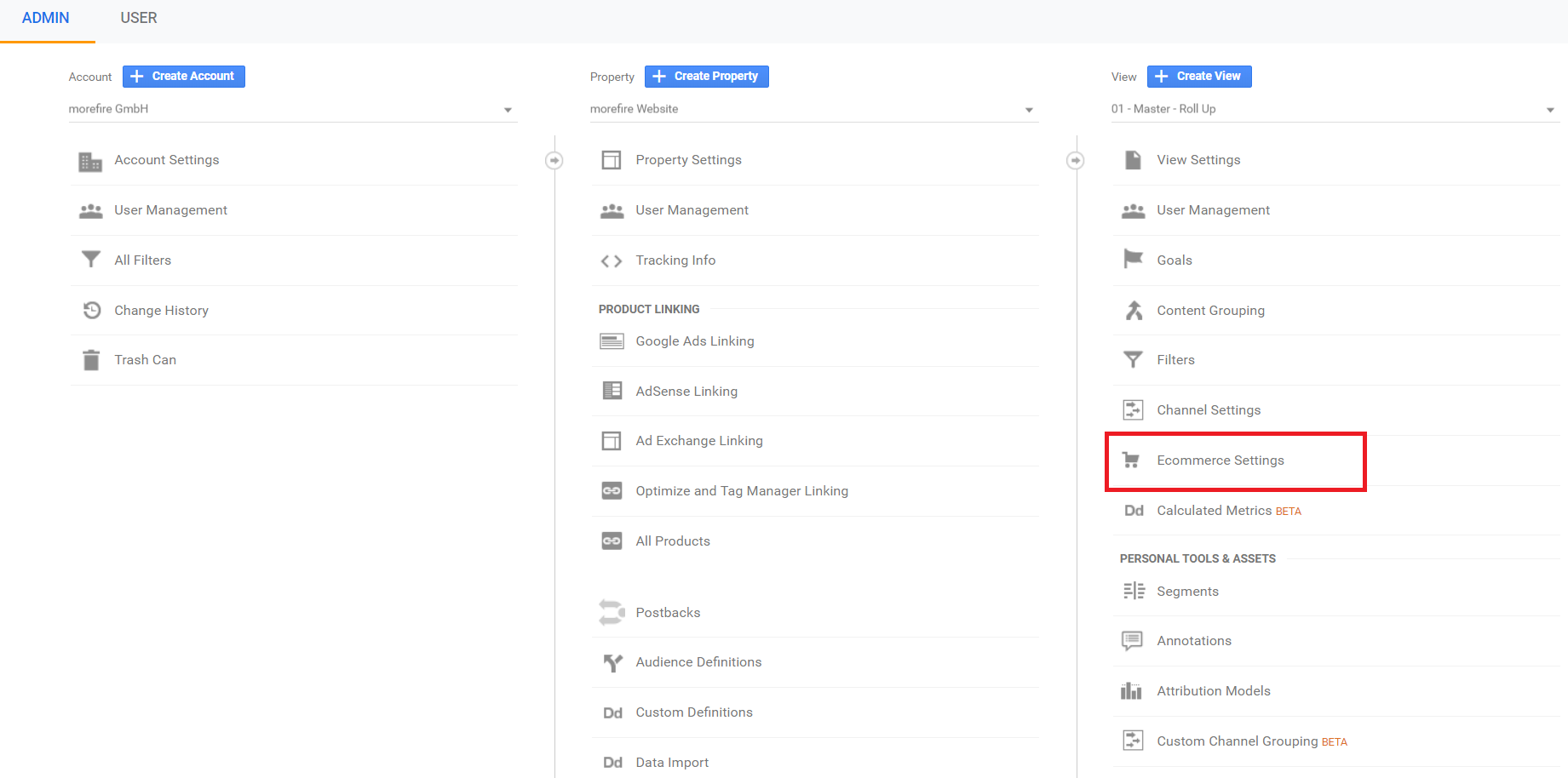Screen dimensions: 1568x778
Task: Collapse the Account column with the arrow
Action: point(554,159)
